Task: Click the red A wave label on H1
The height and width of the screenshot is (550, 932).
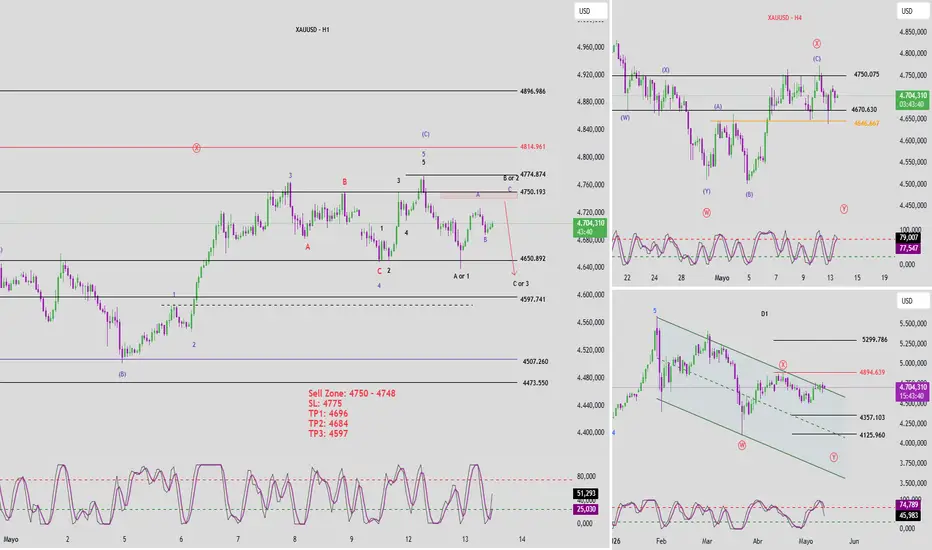Action: (307, 247)
